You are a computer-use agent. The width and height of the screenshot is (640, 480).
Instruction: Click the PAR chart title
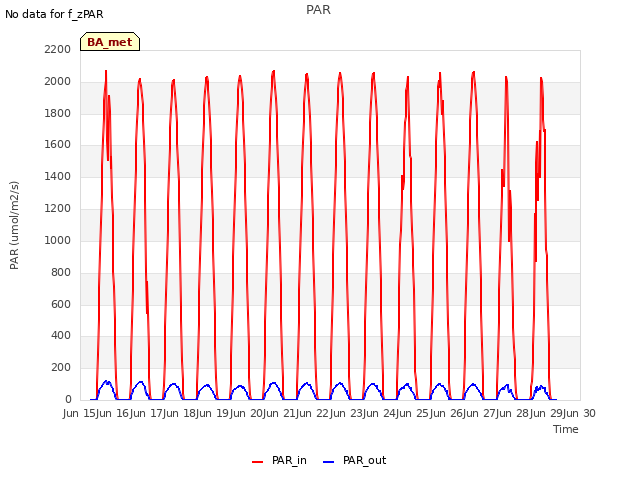click(318, 10)
